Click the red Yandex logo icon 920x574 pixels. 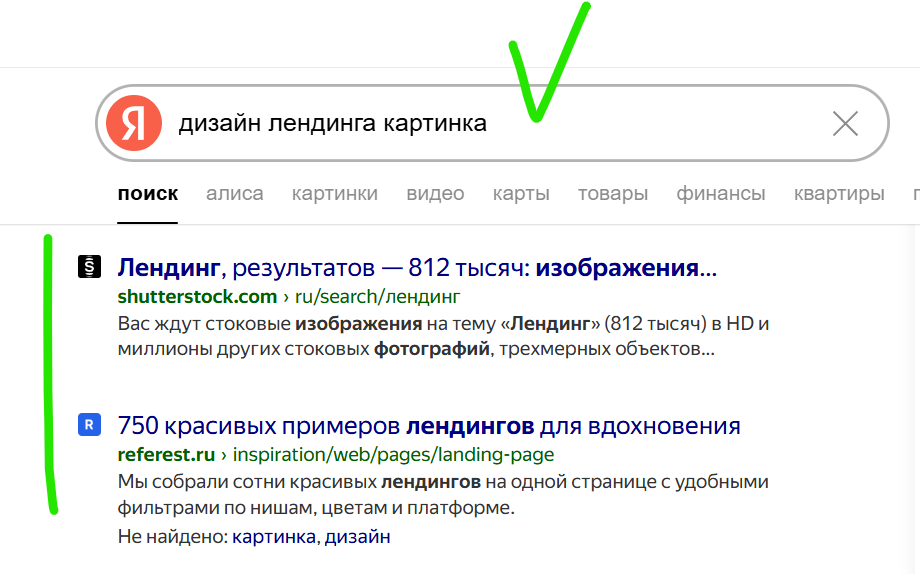pos(134,123)
